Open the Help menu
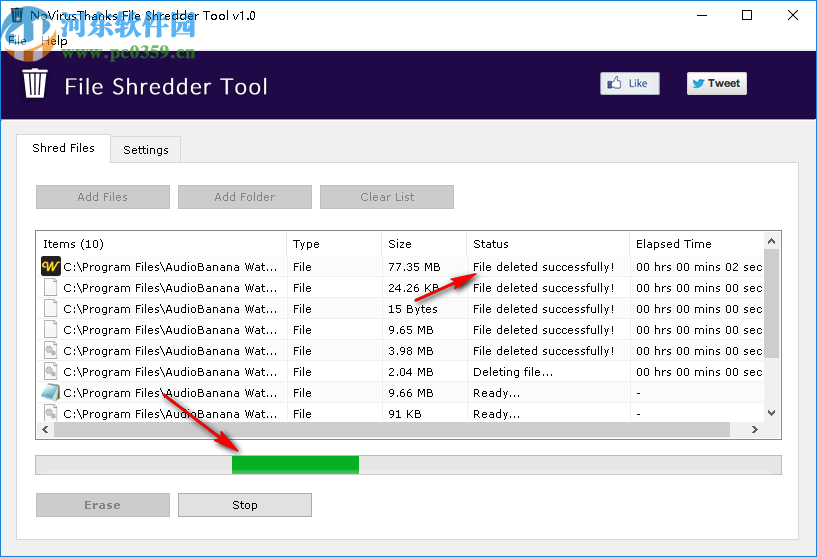The width and height of the screenshot is (817, 557). click(x=54, y=41)
